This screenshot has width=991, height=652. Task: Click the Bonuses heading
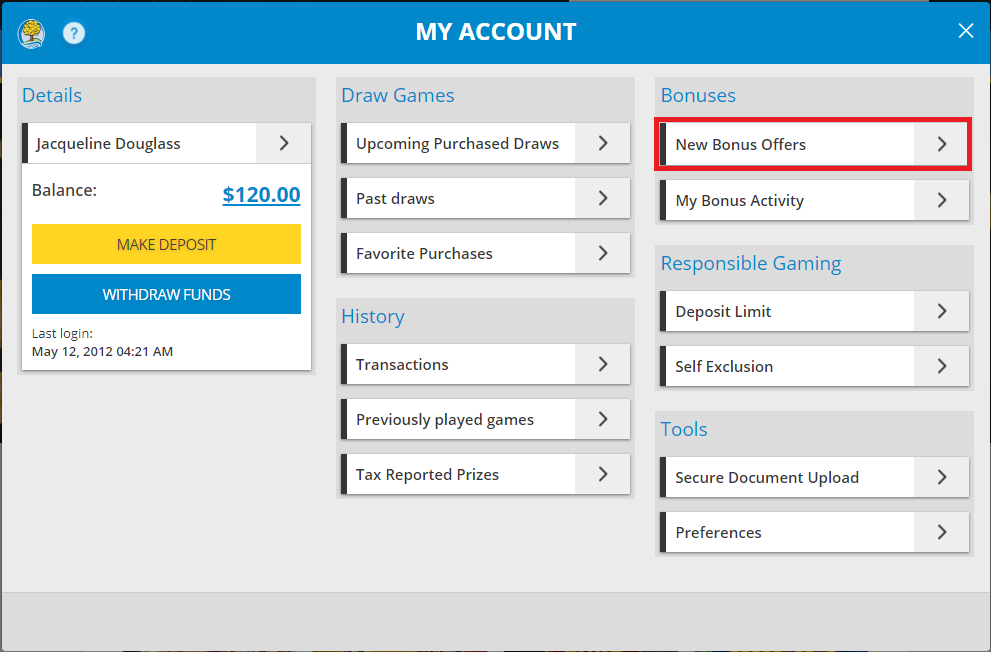[698, 95]
